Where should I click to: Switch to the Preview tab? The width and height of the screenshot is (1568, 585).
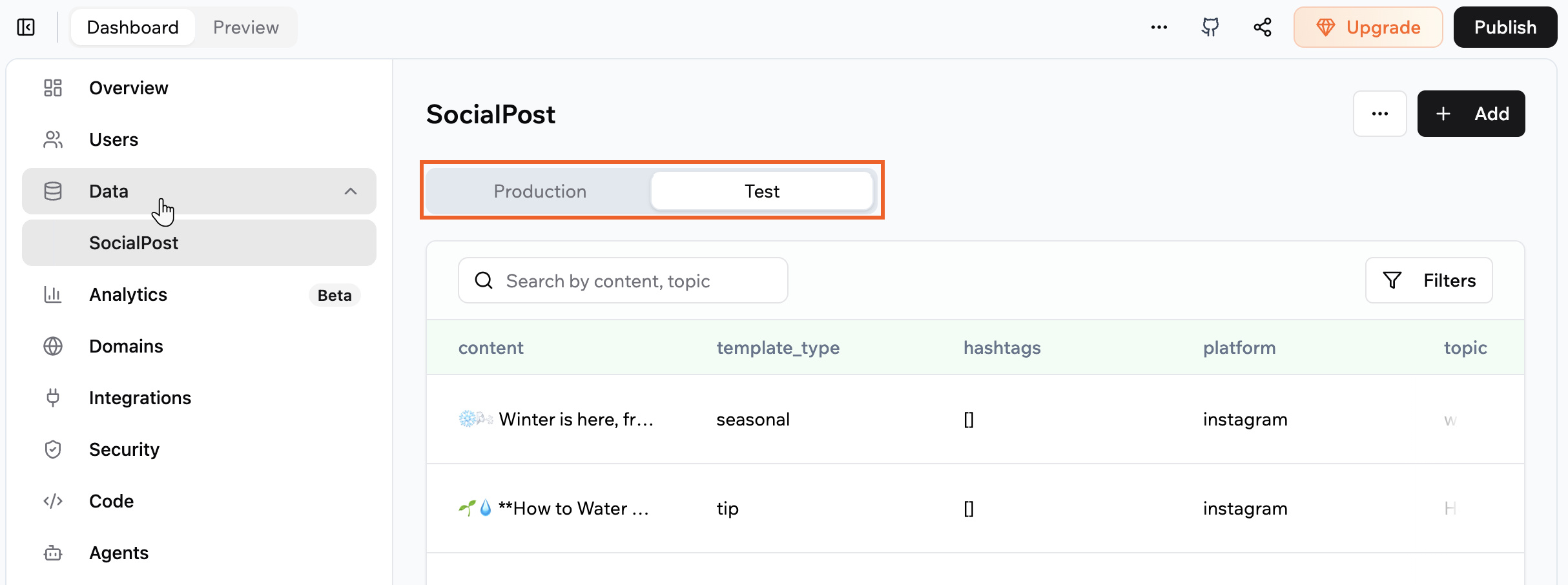245,27
